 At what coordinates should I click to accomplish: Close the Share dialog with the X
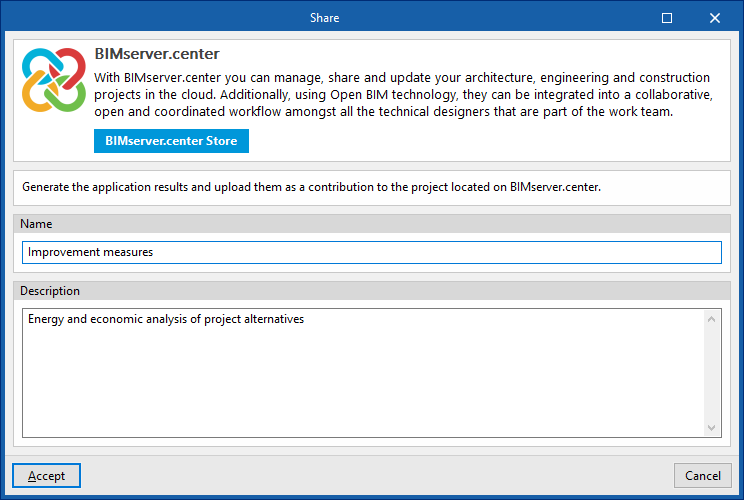click(x=715, y=17)
